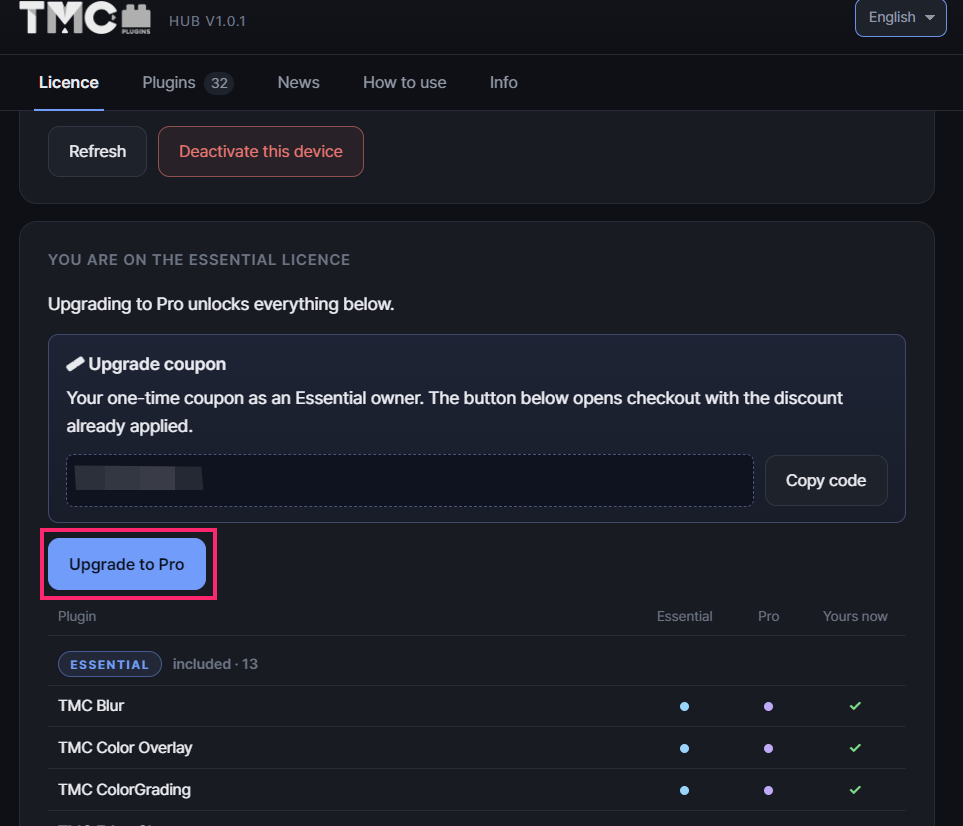Click green checkmark for TMC Color Overlay
963x826 pixels.
[x=855, y=748]
